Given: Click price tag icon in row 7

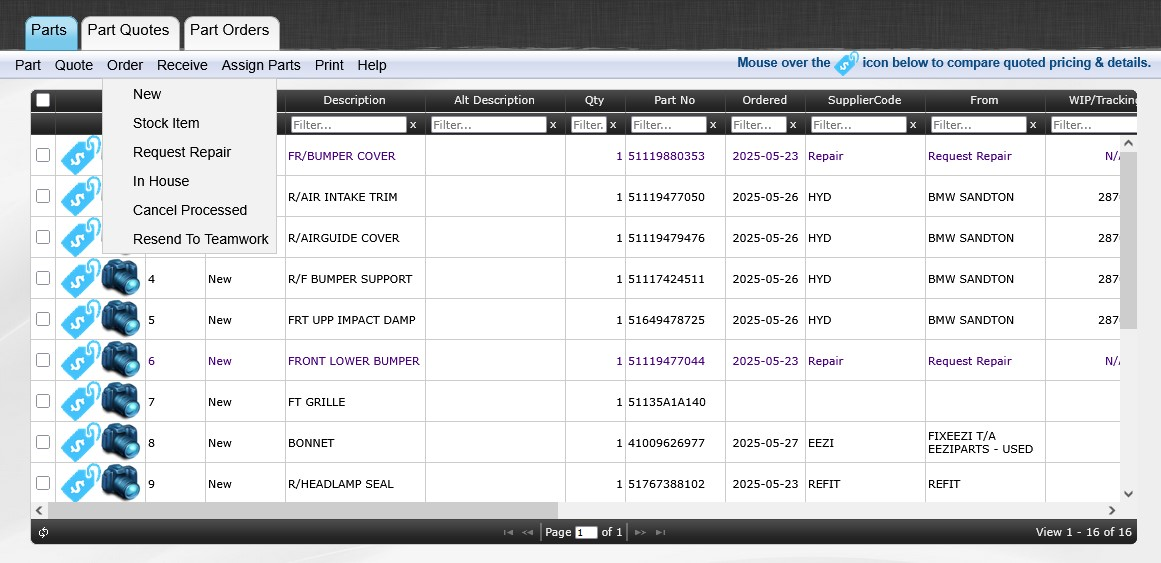Looking at the screenshot, I should (80, 401).
